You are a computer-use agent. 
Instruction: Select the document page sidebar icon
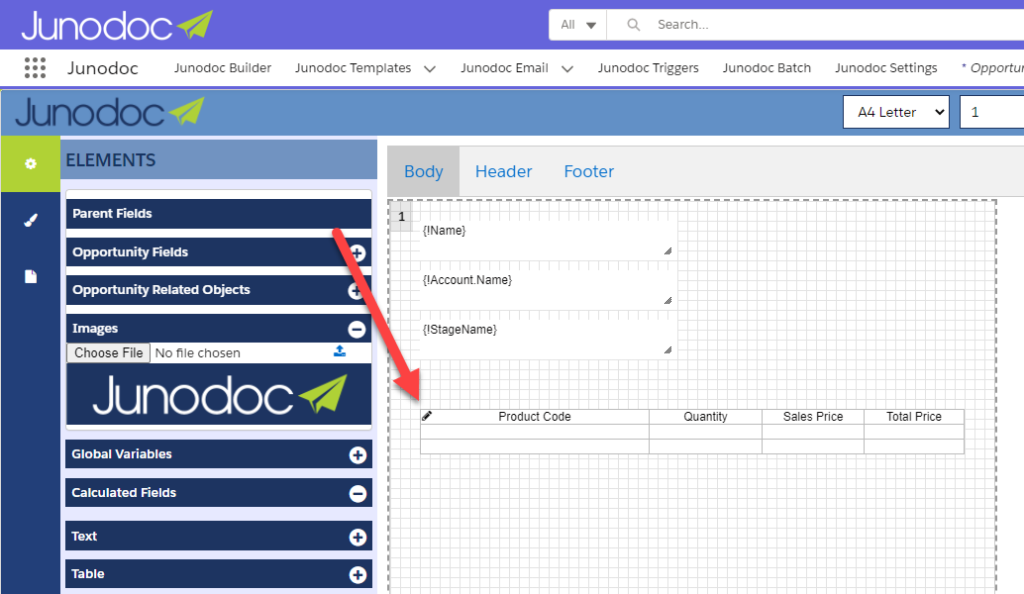31,277
